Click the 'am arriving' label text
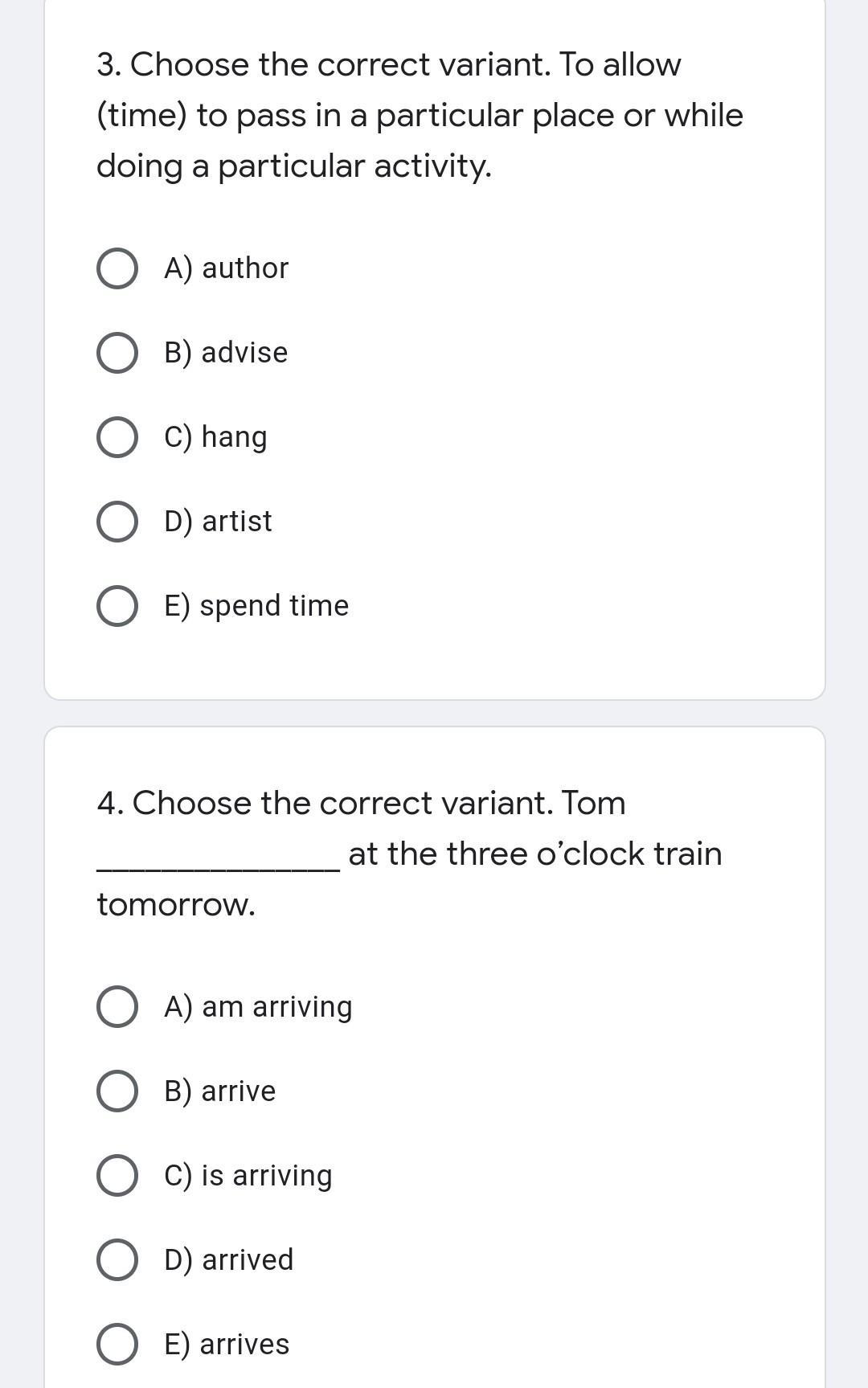868x1388 pixels. 277,1007
